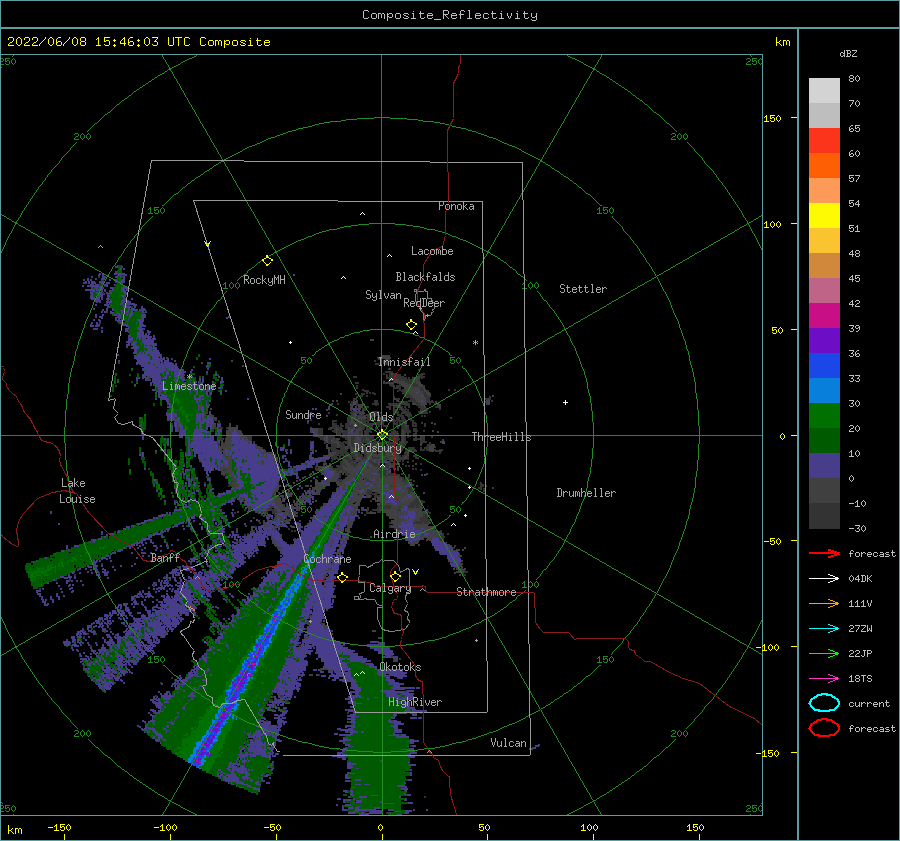Click the current legend label
The width and height of the screenshot is (900, 841).
[869, 703]
